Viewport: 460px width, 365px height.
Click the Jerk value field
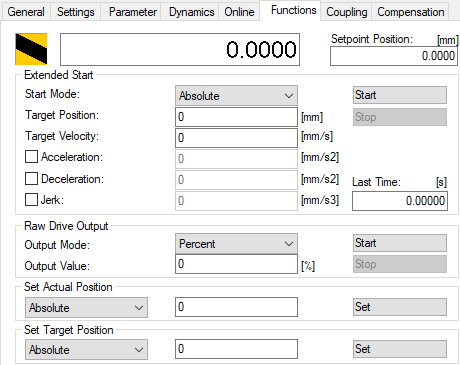pyautogui.click(x=236, y=201)
